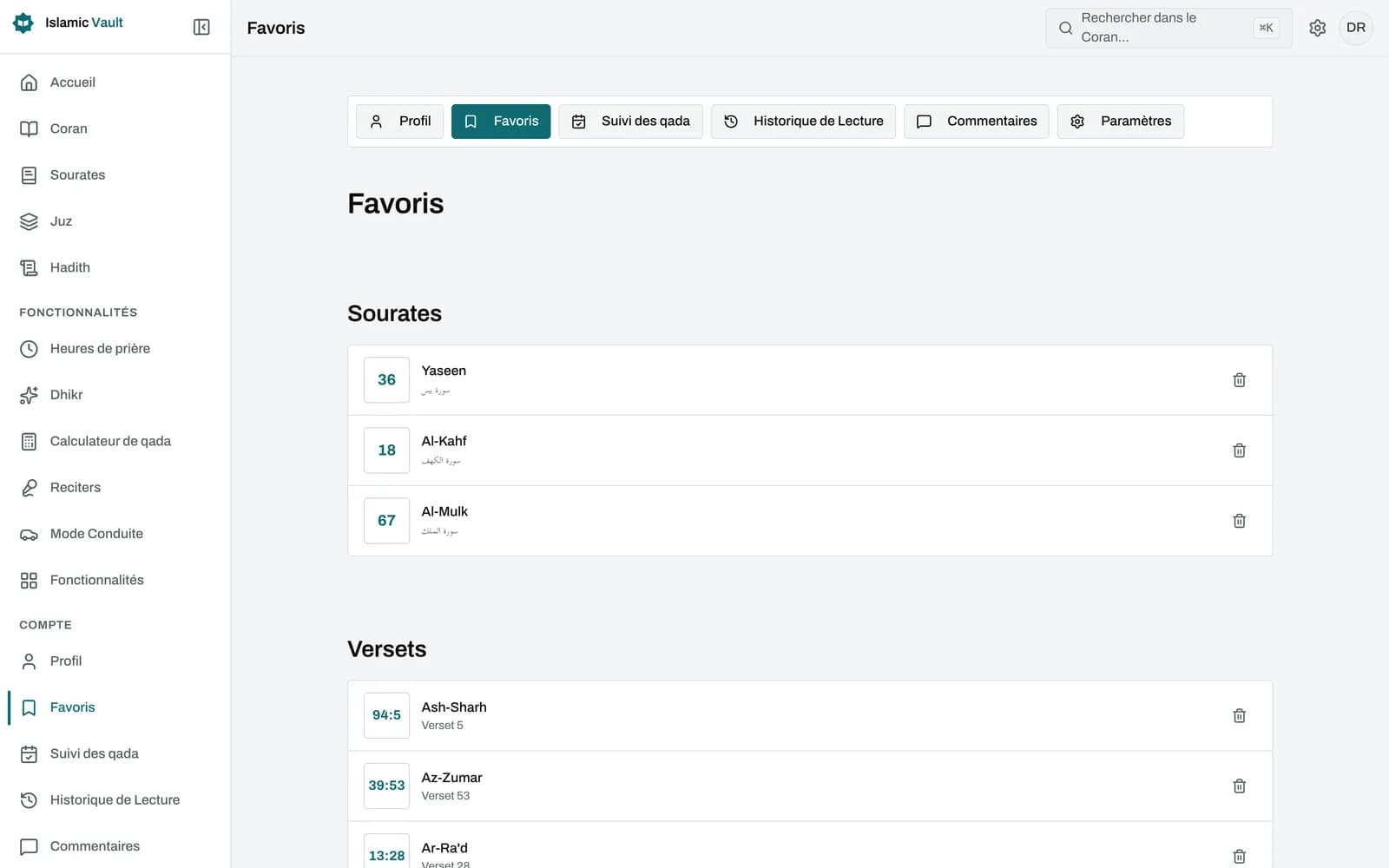The width and height of the screenshot is (1389, 868).
Task: Go to Reciters page
Action: 115,488
